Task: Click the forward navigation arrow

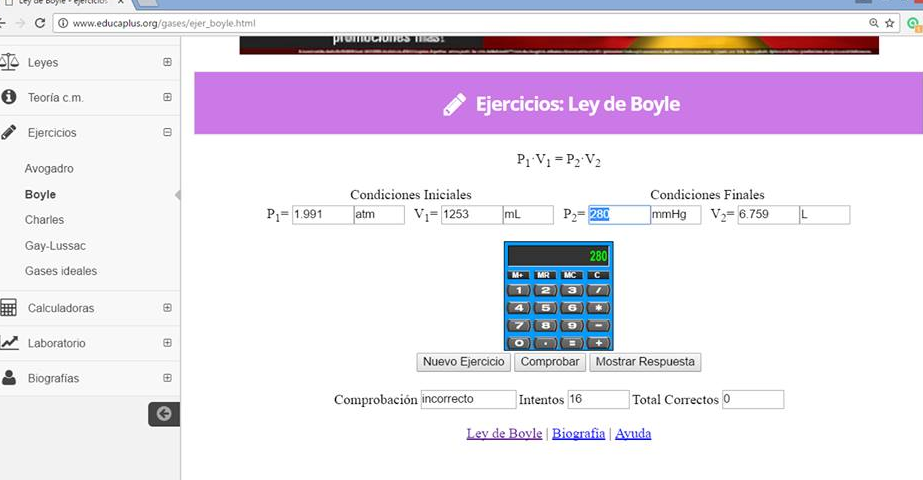Action: [x=20, y=23]
